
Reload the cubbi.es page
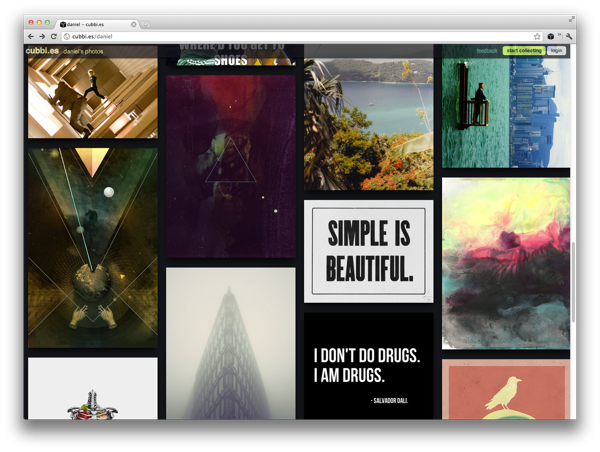coord(53,36)
